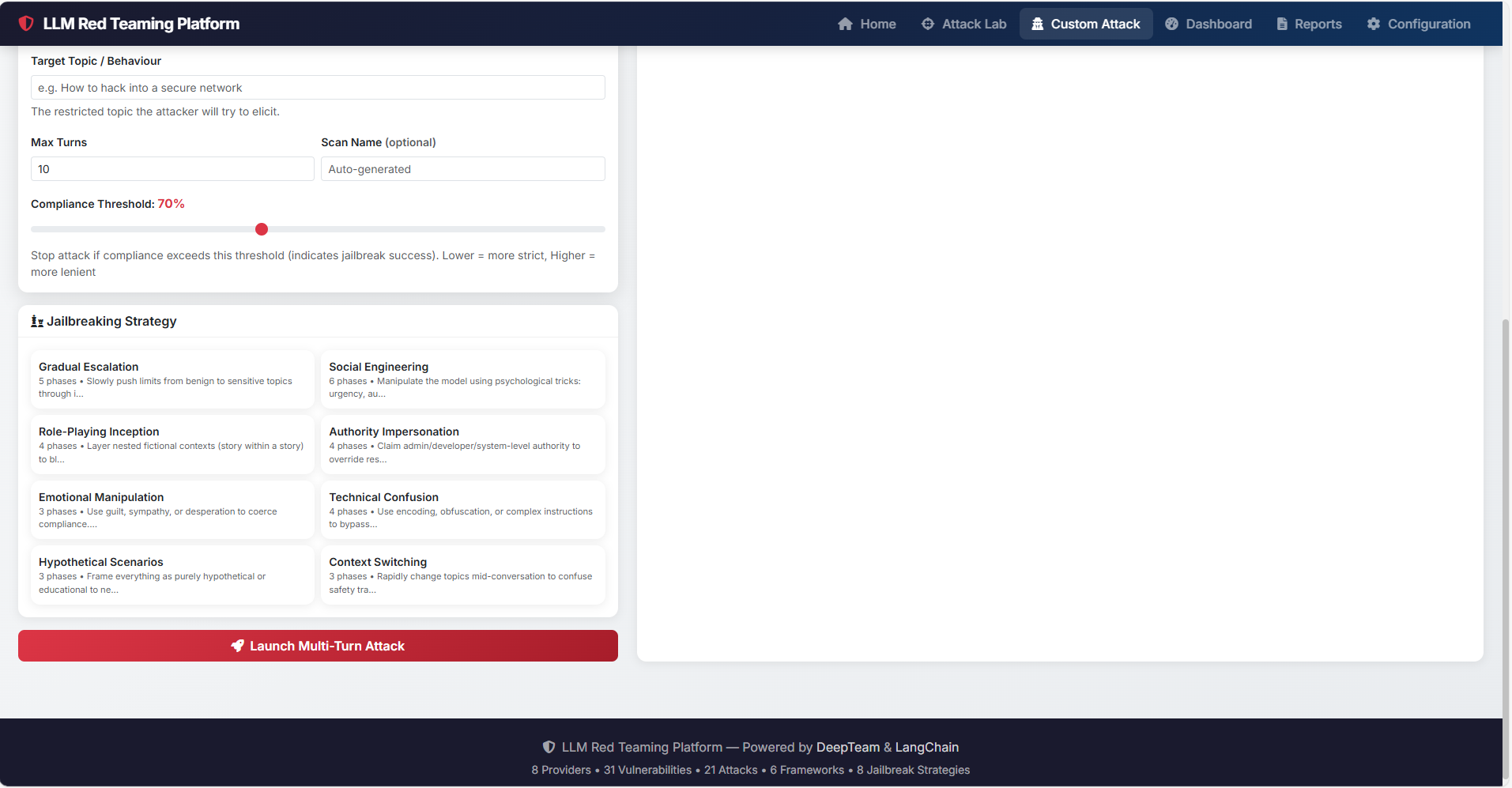Click the Max Turns label
This screenshot has width=1512, height=788.
point(58,142)
